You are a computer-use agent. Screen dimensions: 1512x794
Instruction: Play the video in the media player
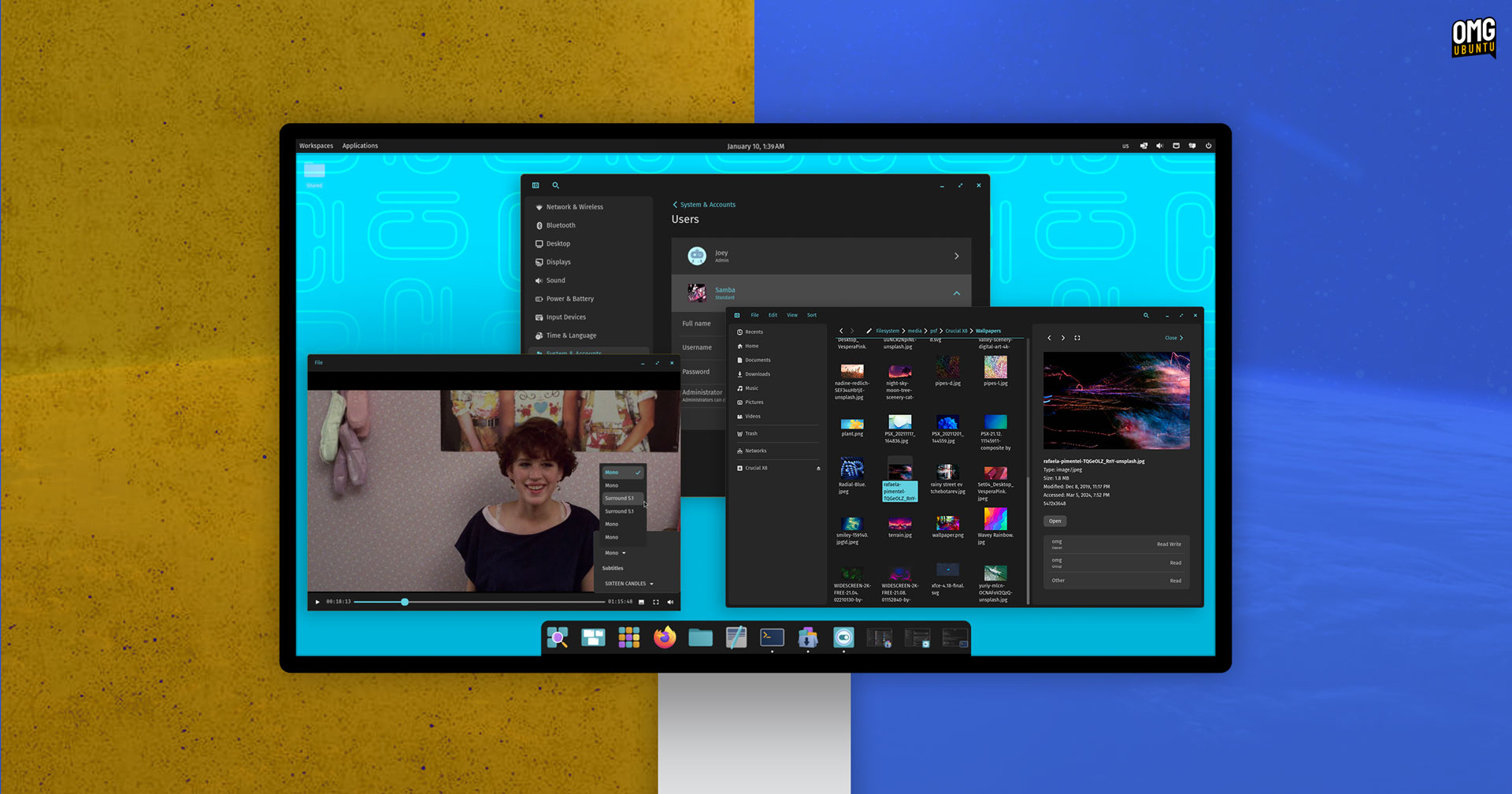[317, 602]
